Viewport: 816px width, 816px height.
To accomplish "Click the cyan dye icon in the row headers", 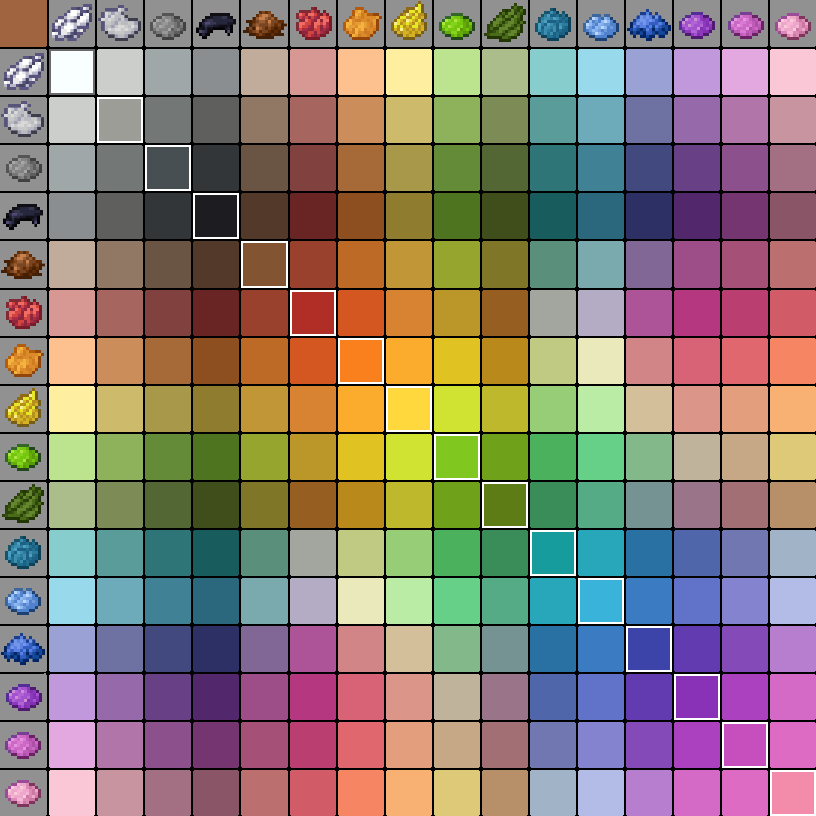I will [x=23, y=553].
